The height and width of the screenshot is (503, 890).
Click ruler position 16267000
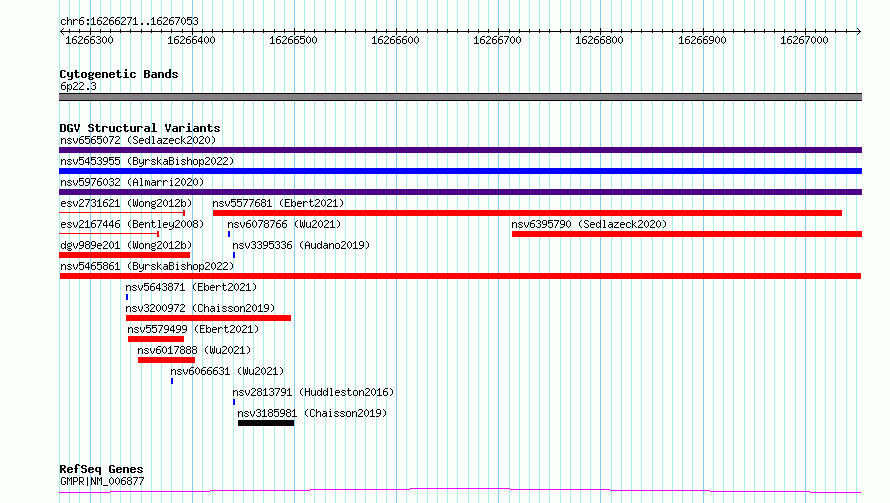click(804, 40)
